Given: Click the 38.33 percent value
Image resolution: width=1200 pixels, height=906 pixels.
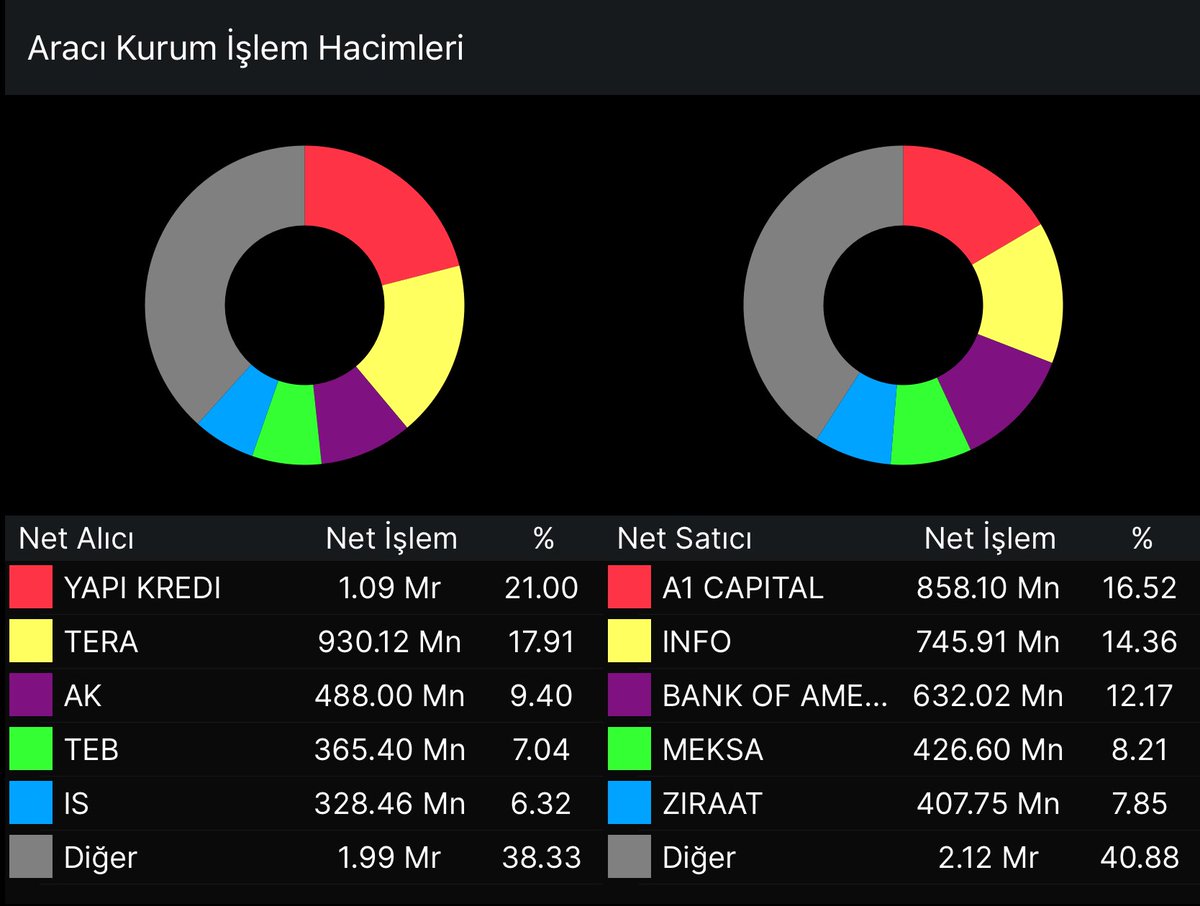Looking at the screenshot, I should point(543,858).
